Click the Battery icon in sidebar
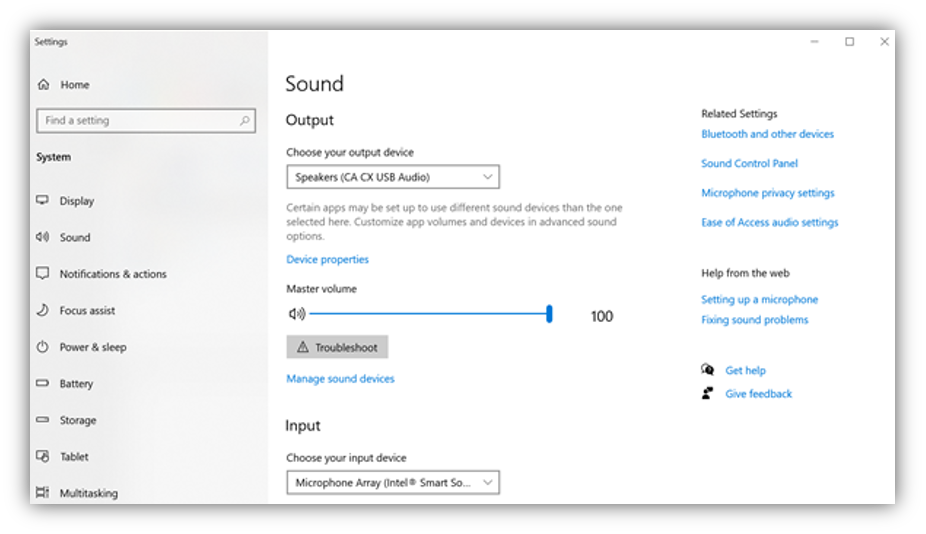 coord(42,384)
